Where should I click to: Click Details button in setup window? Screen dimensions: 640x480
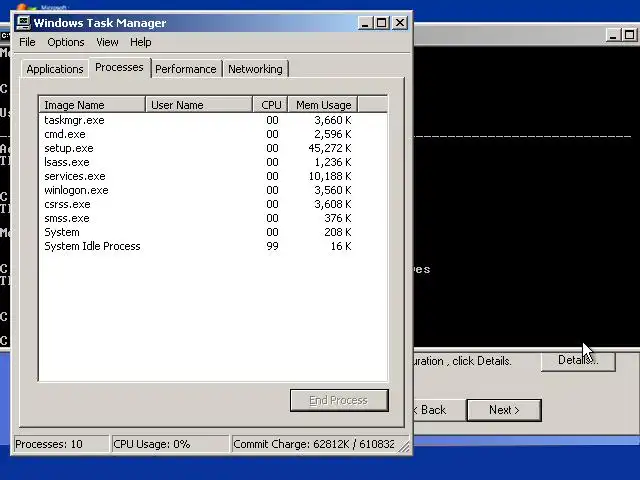click(578, 360)
